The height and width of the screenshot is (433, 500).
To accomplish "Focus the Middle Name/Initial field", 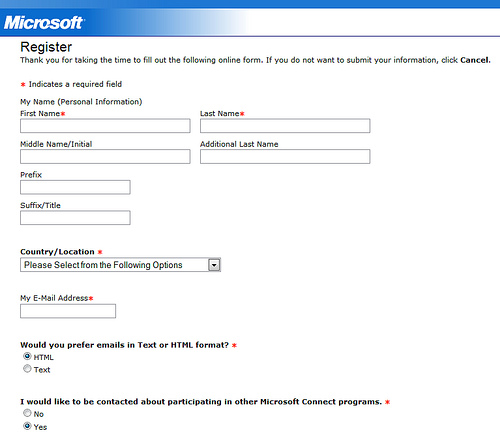I will coord(105,156).
